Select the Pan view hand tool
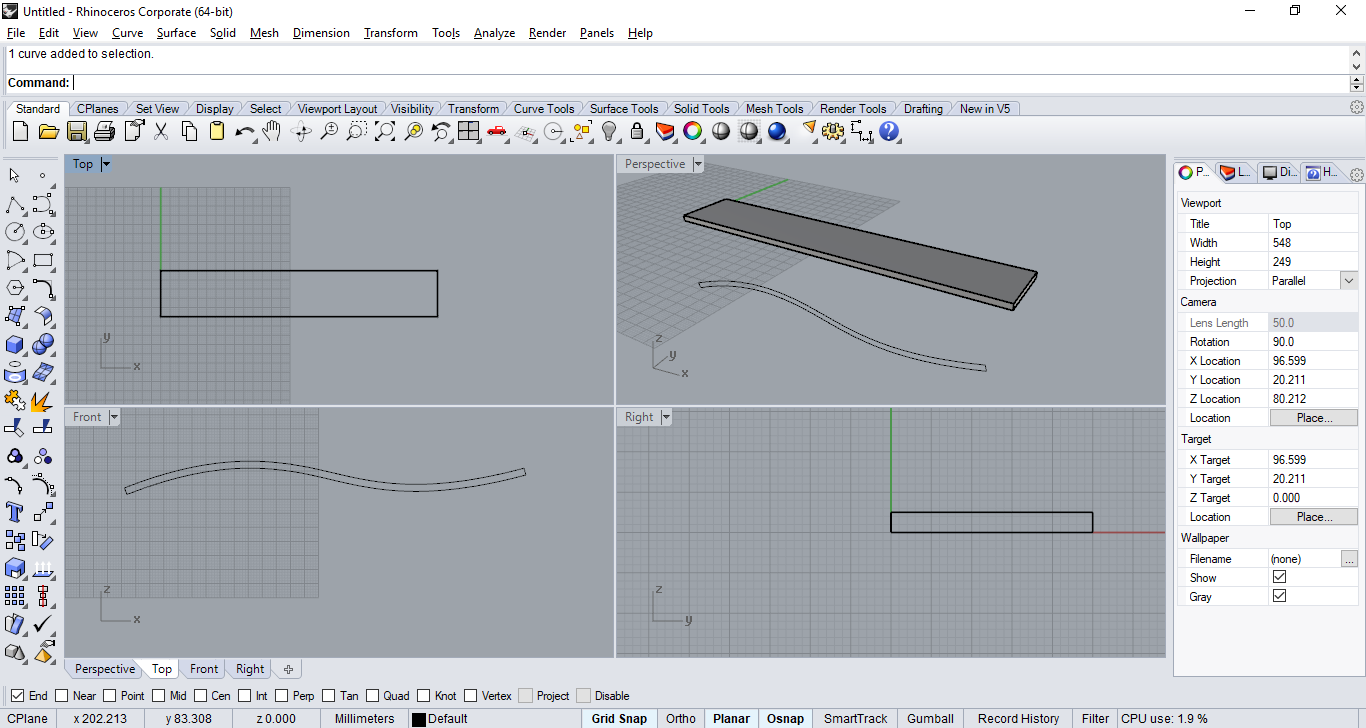Image resolution: width=1366 pixels, height=728 pixels. point(272,131)
